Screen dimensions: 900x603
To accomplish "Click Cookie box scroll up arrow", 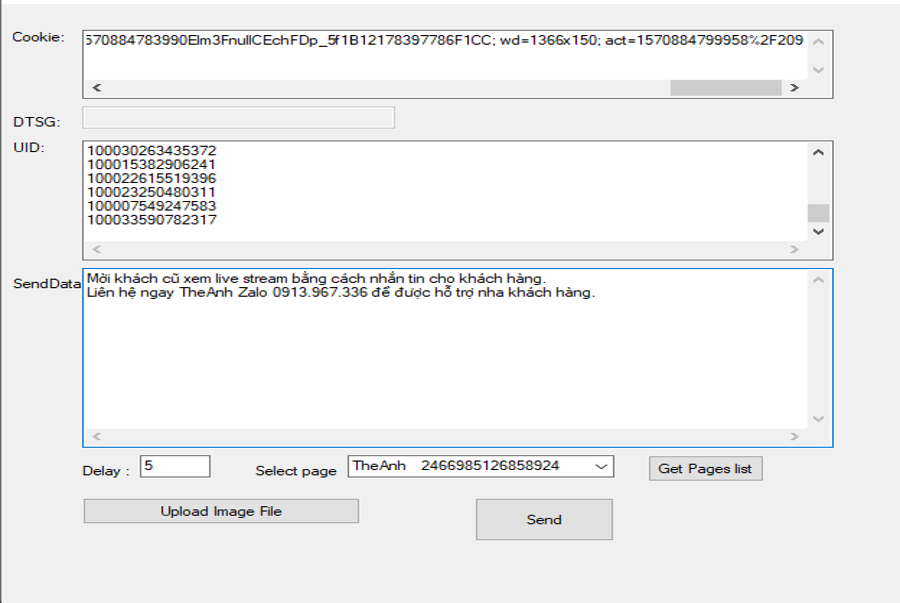I will (819, 42).
